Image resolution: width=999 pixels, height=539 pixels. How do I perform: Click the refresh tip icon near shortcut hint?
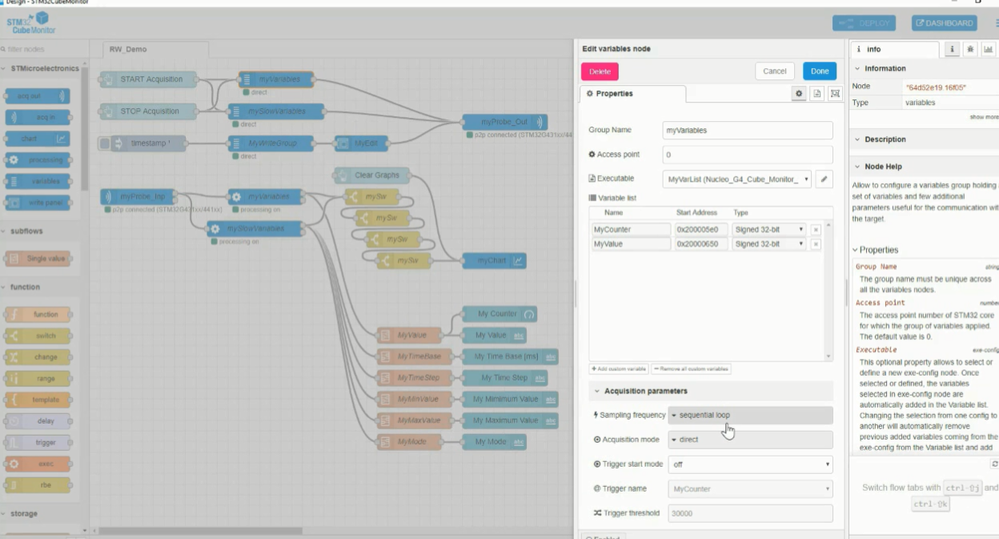pos(994,464)
